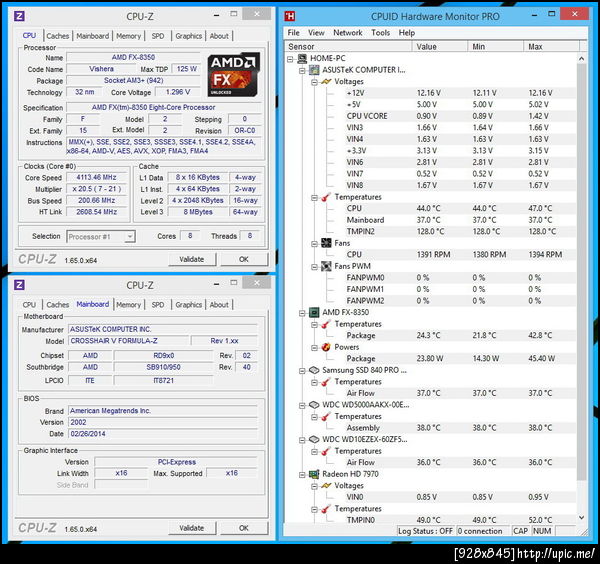Click the Sensor column header
This screenshot has height=564, width=600.
pos(348,47)
